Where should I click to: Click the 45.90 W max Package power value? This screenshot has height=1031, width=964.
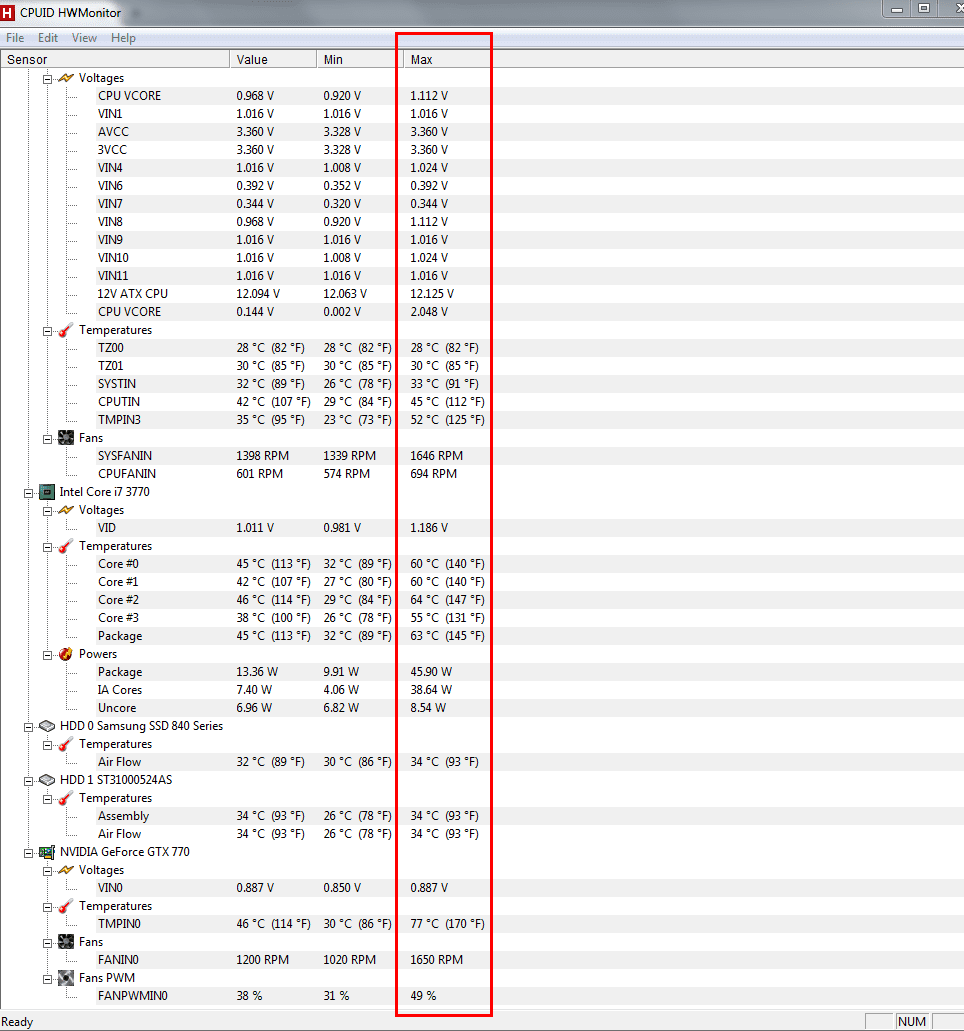(431, 672)
